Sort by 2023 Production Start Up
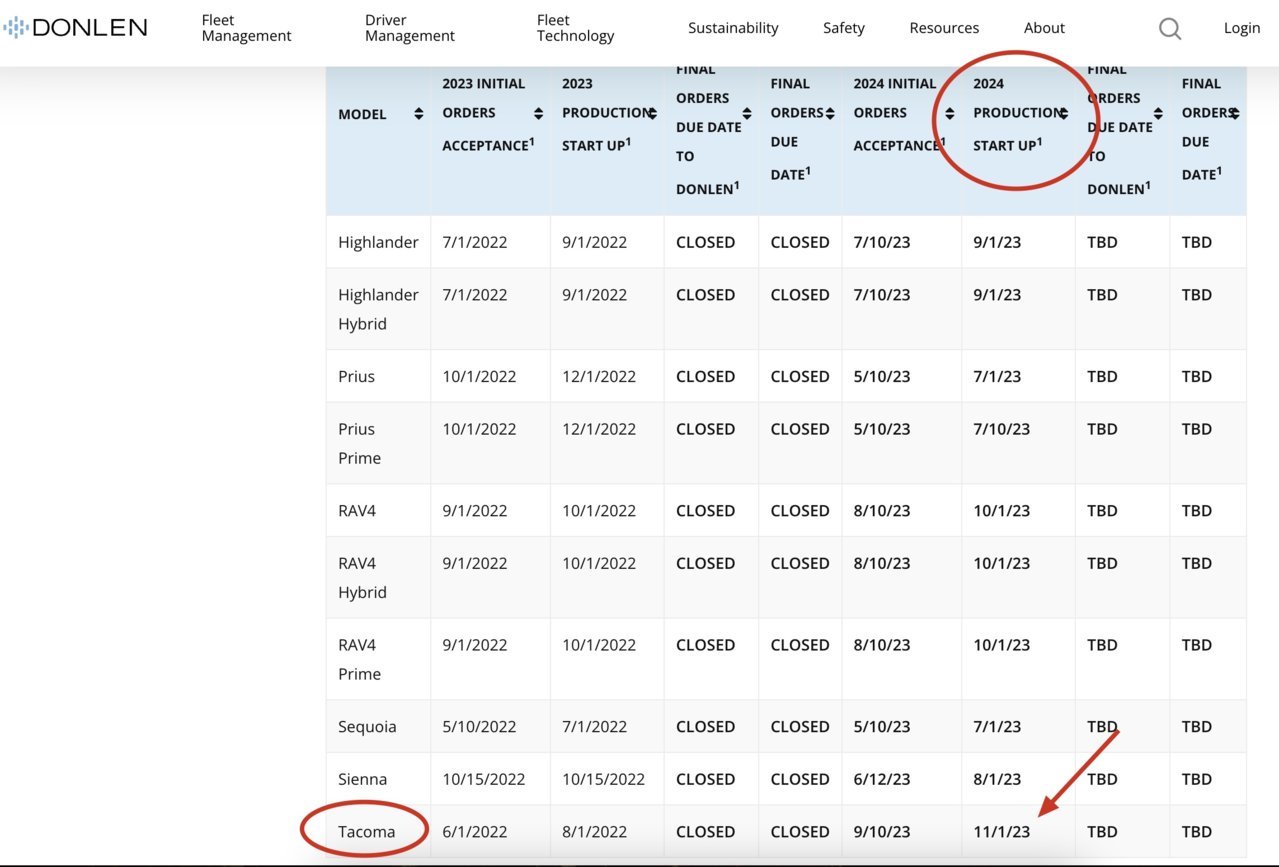 click(653, 114)
